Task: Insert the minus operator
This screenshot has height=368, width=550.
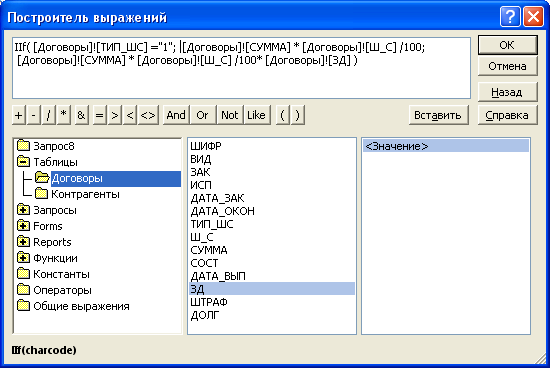Action: (34, 115)
